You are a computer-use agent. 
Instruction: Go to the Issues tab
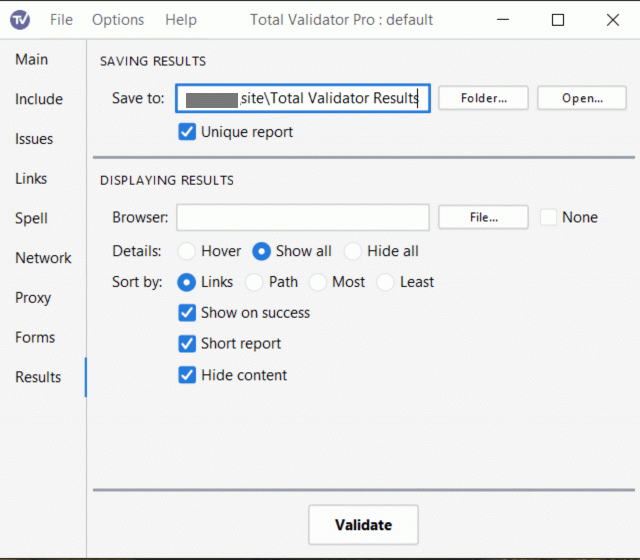point(34,139)
